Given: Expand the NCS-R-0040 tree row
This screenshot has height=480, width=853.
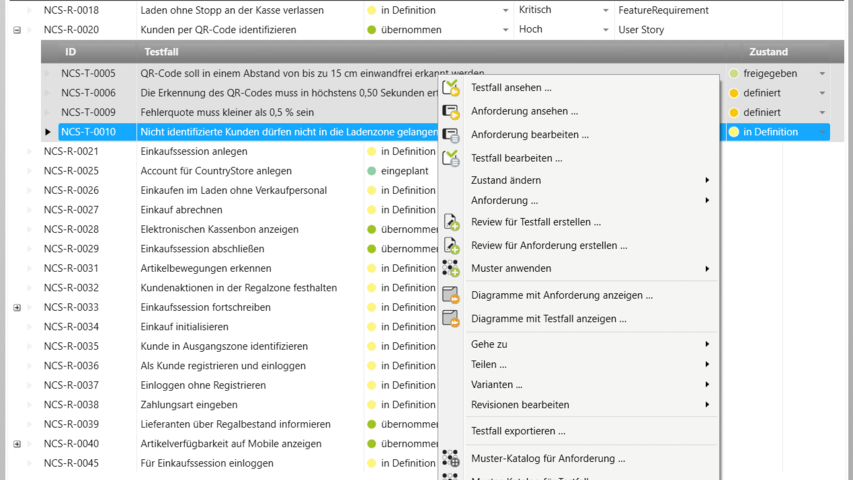Looking at the screenshot, I should pyautogui.click(x=17, y=444).
